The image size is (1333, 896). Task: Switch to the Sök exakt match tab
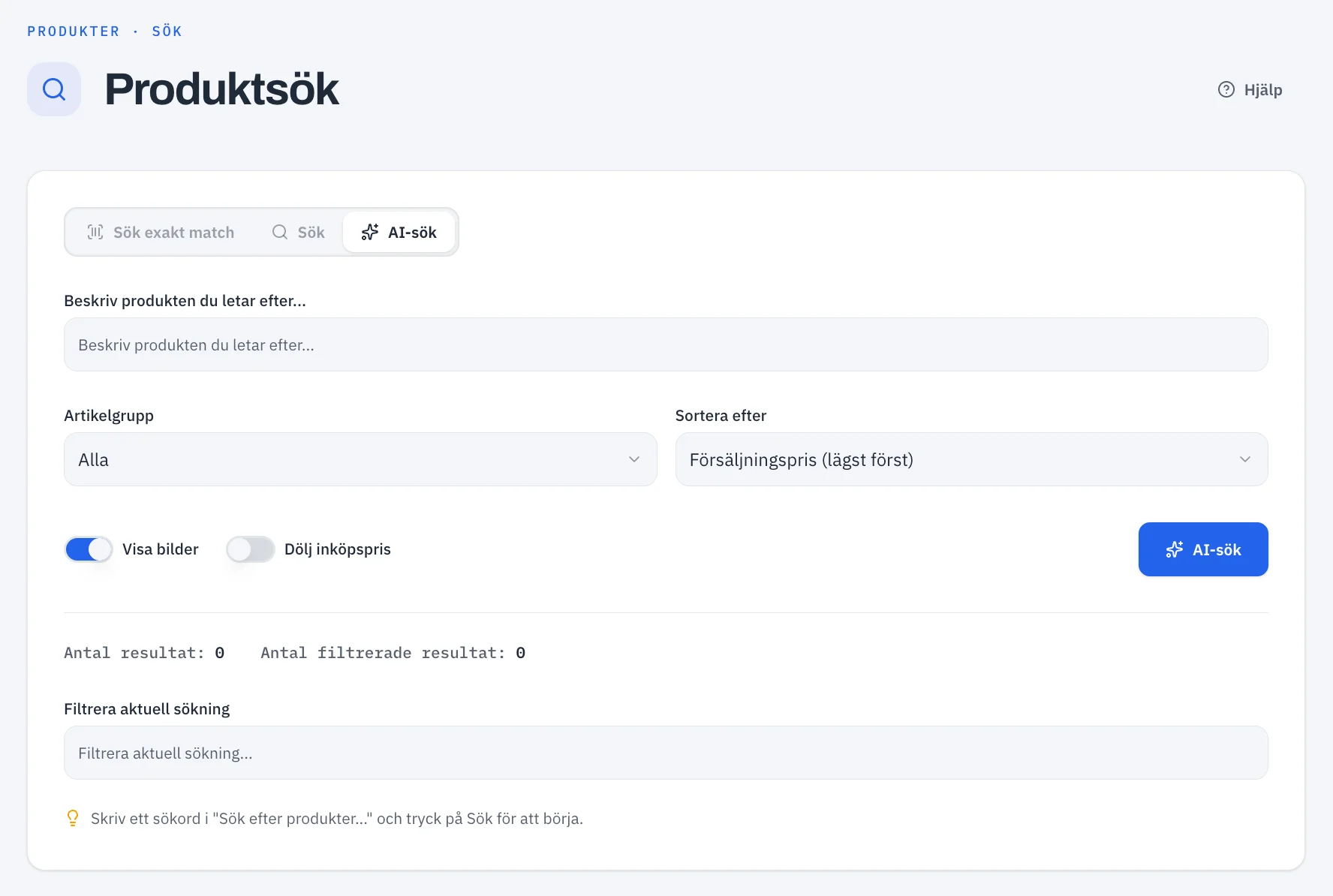pyautogui.click(x=161, y=232)
